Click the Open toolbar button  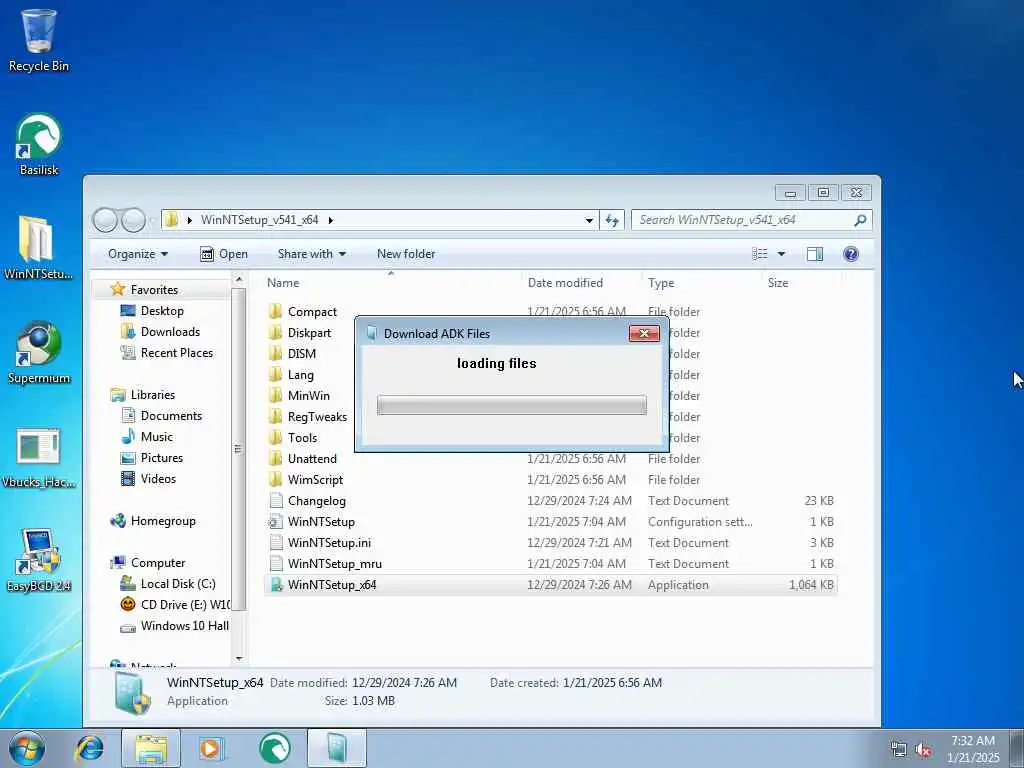[x=223, y=254]
